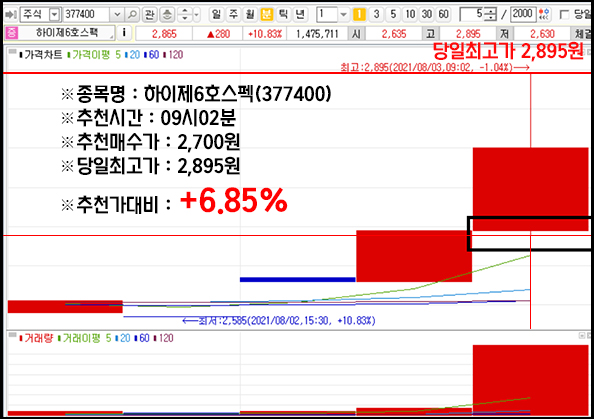Select the 60 minute interval tab
Image resolution: width=594 pixels, height=419 pixels.
point(444,15)
